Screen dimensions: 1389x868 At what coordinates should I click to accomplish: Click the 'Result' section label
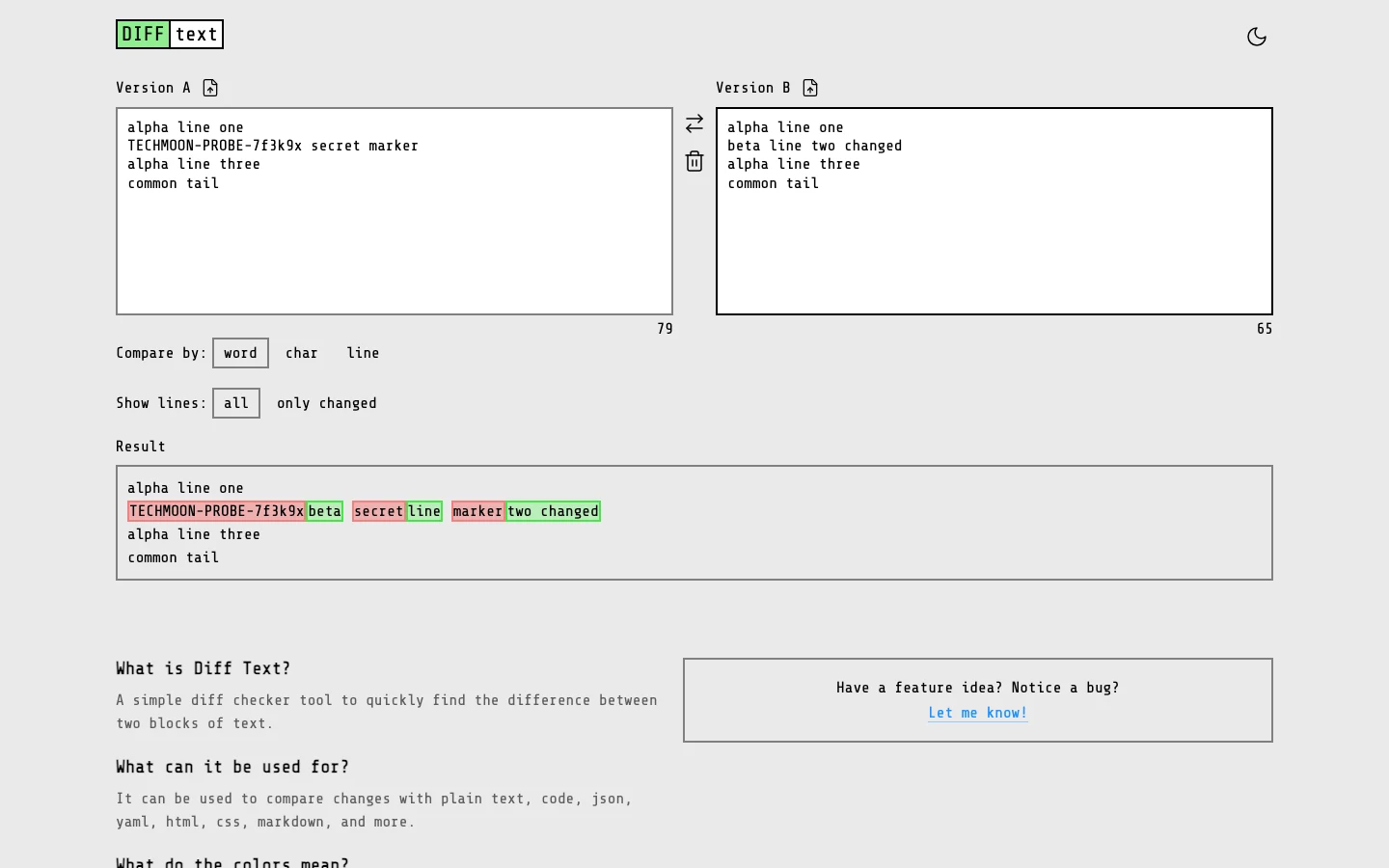(141, 447)
